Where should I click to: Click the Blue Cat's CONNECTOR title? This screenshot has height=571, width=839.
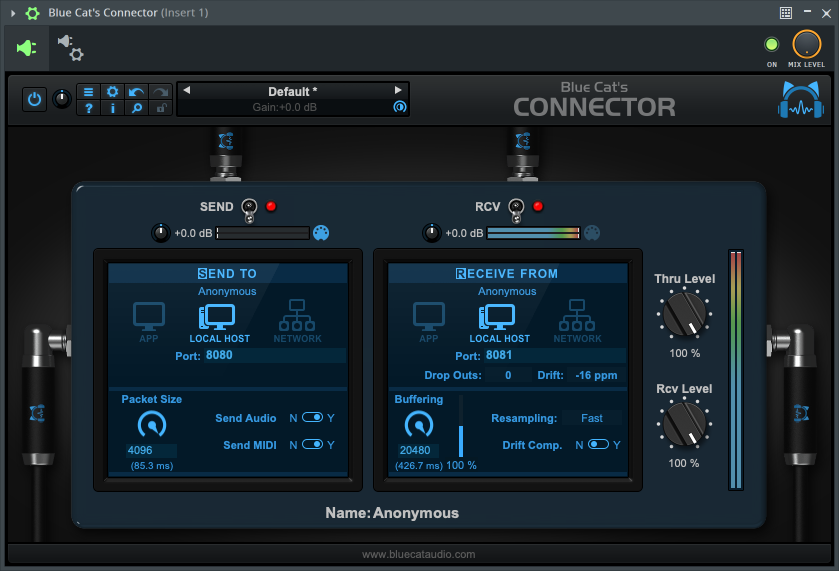tap(594, 100)
